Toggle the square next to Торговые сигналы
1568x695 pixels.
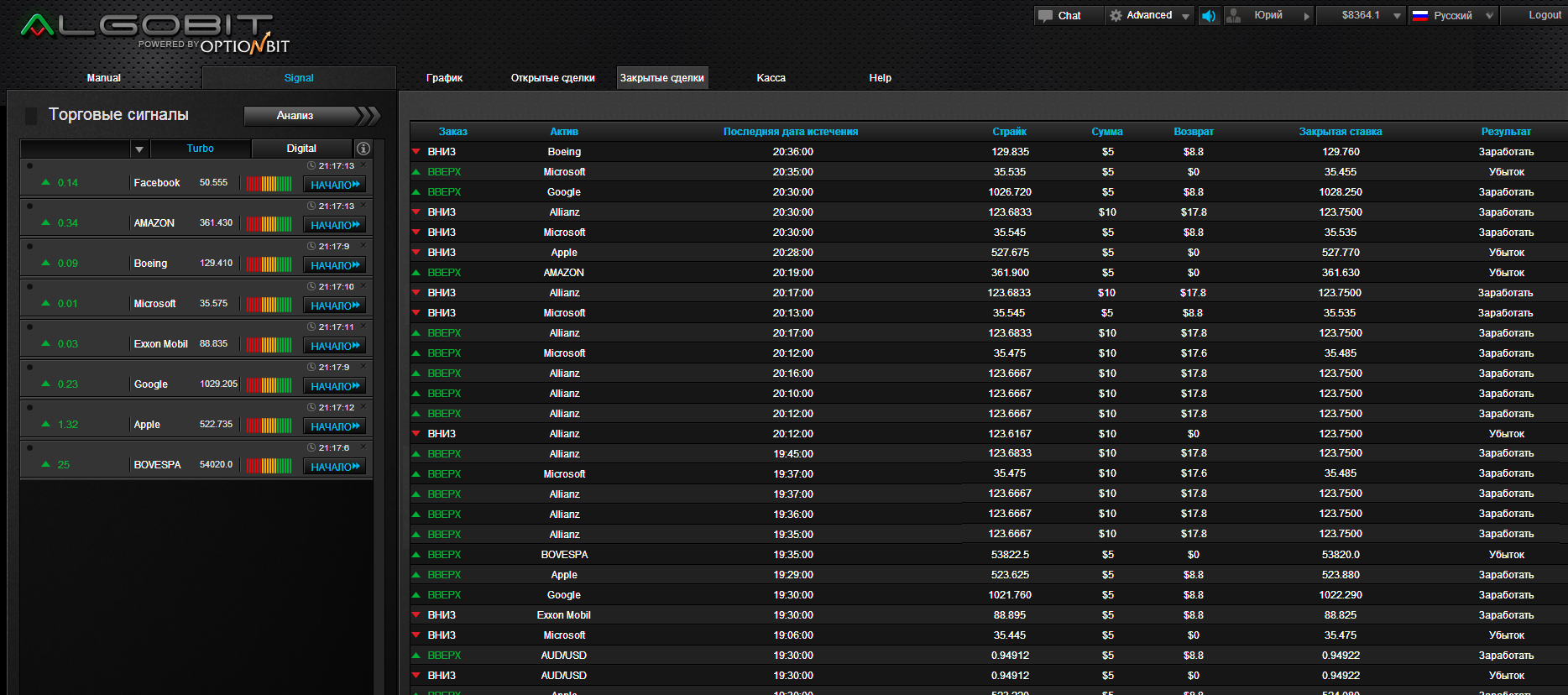(31, 116)
